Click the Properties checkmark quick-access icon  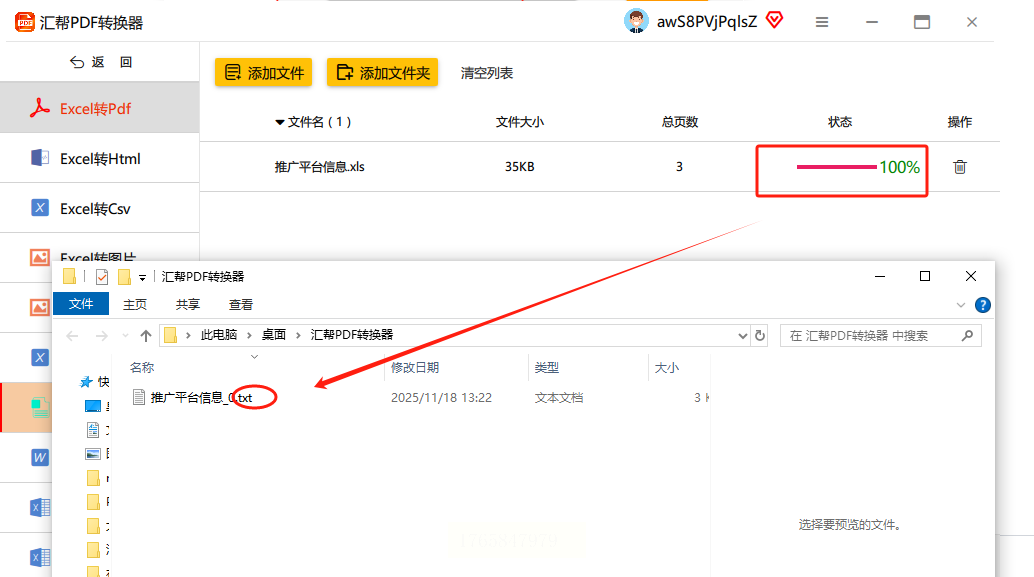(x=102, y=277)
